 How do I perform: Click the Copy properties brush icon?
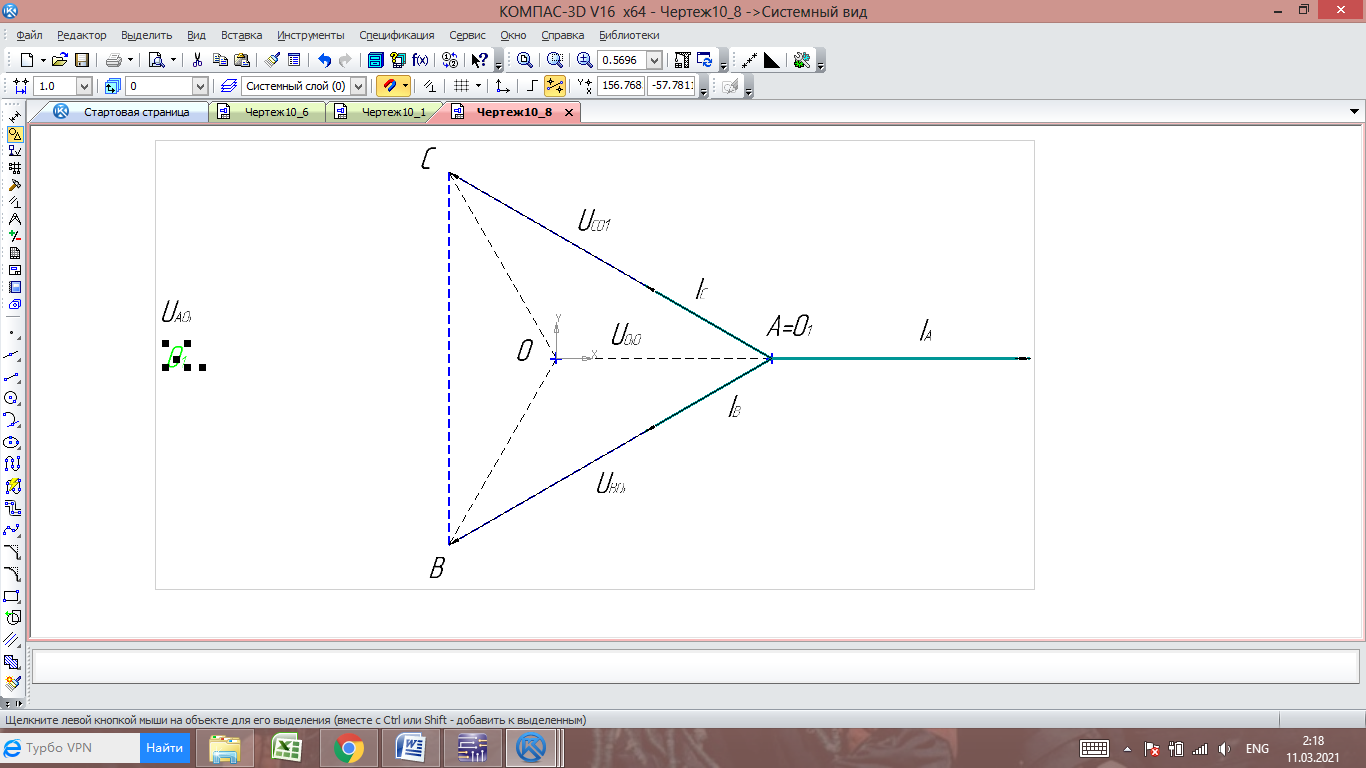pos(273,60)
